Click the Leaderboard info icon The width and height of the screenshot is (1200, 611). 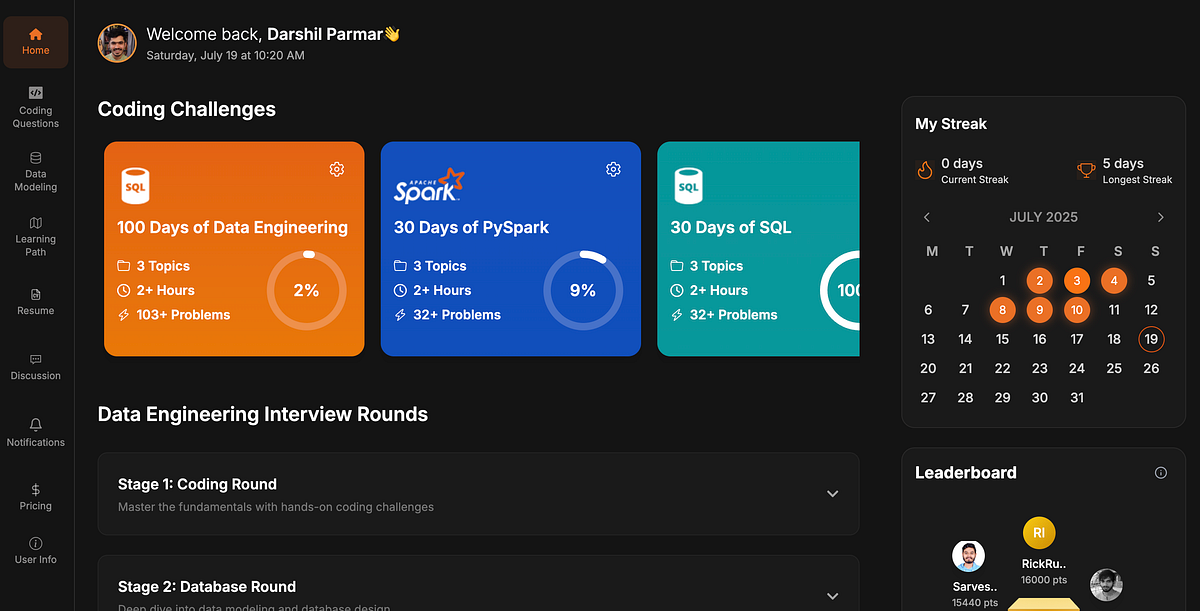[1160, 472]
